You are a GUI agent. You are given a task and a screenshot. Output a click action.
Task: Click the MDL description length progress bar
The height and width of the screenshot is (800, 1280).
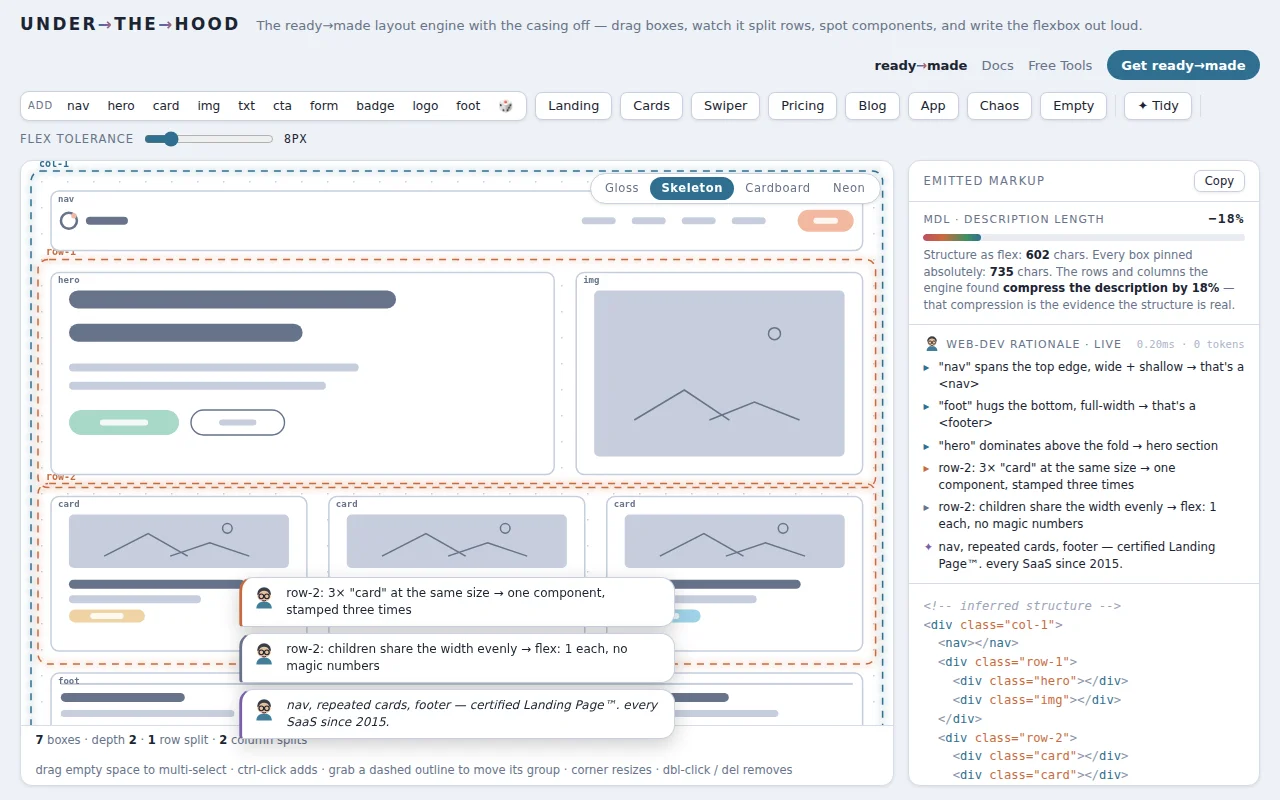pyautogui.click(x=1084, y=238)
